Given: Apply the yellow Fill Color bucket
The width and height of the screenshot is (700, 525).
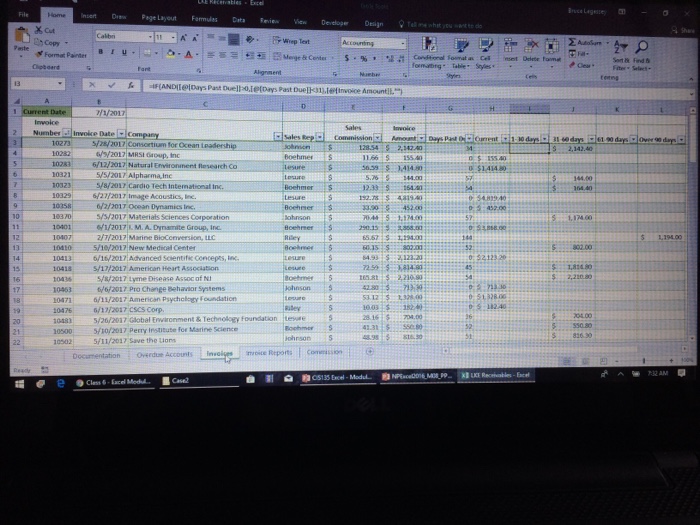Looking at the screenshot, I should (x=171, y=54).
